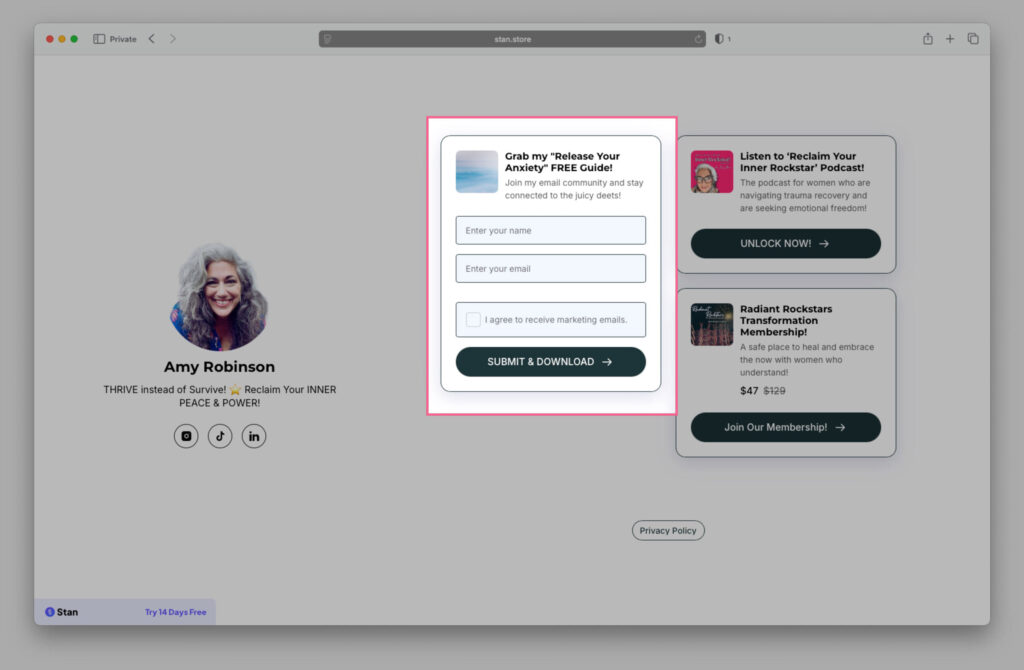Open Amy Robinson's Instagram profile icon
The image size is (1024, 670).
(186, 436)
